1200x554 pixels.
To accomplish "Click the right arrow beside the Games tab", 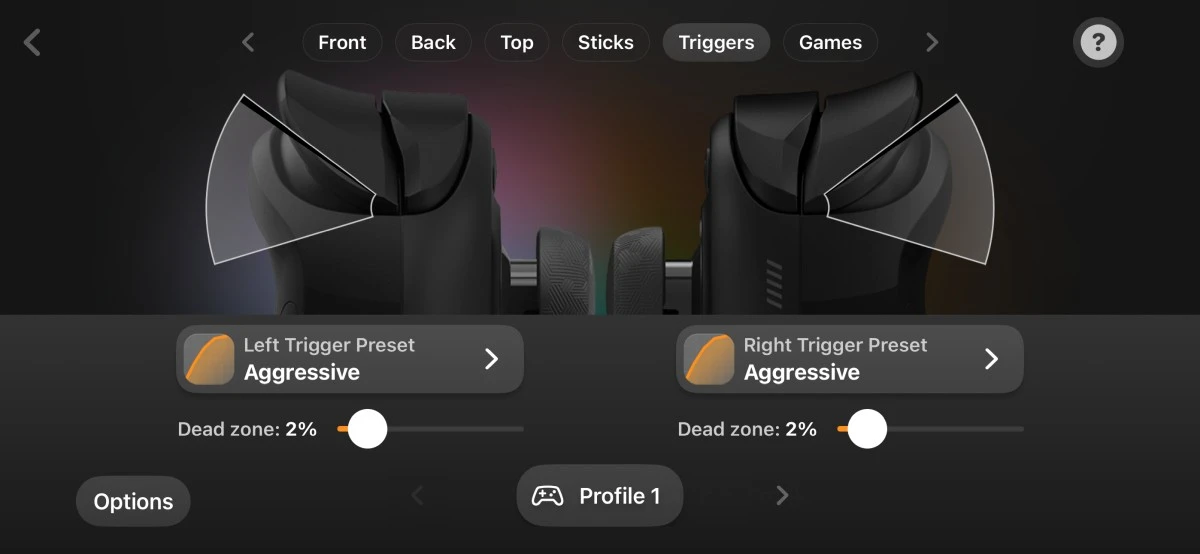I will click(x=932, y=42).
